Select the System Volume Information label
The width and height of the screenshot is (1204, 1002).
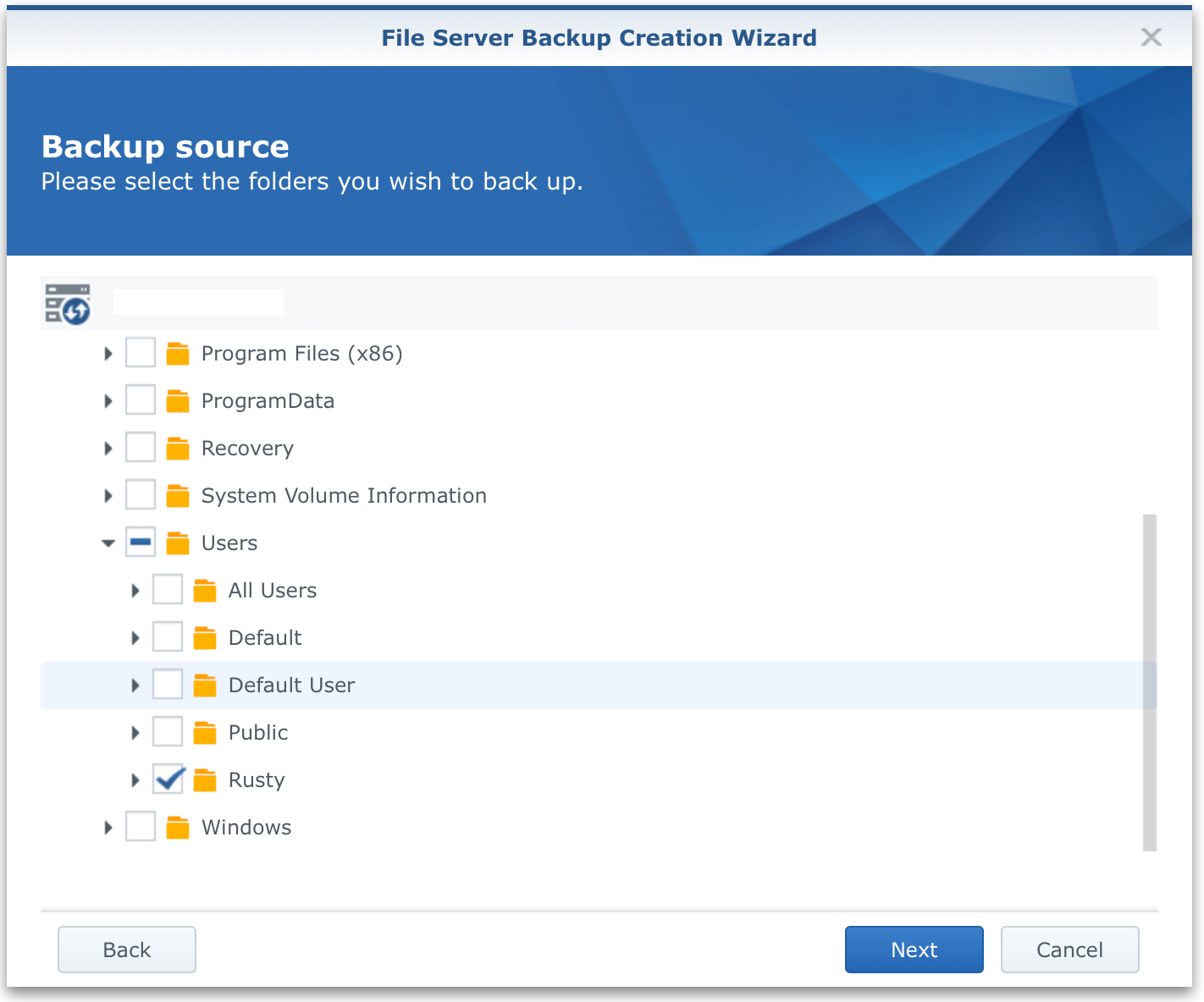pos(344,496)
